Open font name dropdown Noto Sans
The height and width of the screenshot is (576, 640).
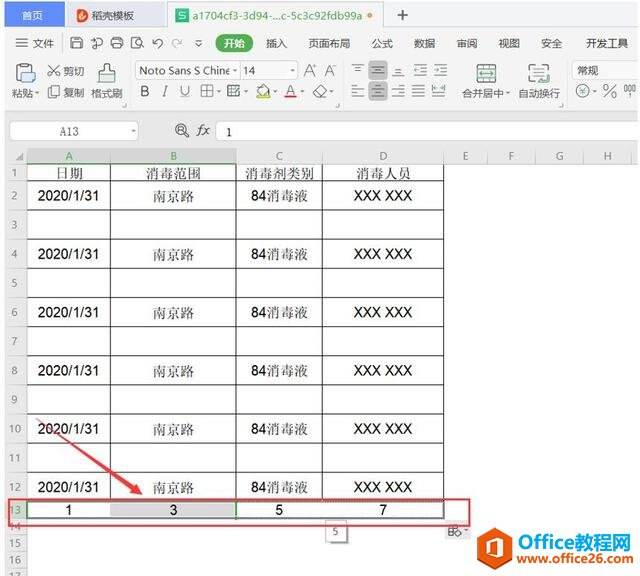[x=235, y=71]
